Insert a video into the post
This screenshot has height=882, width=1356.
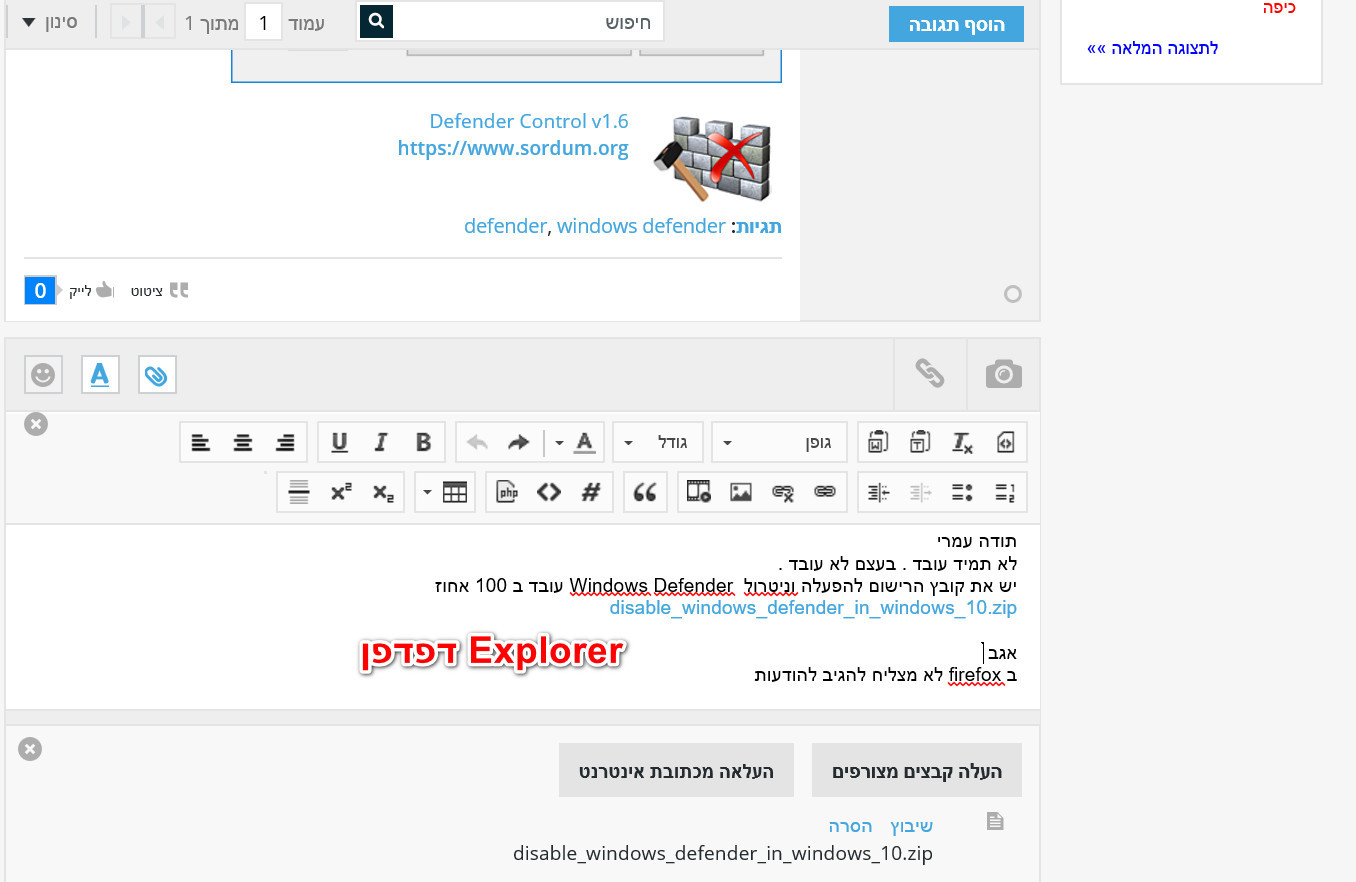coord(699,492)
